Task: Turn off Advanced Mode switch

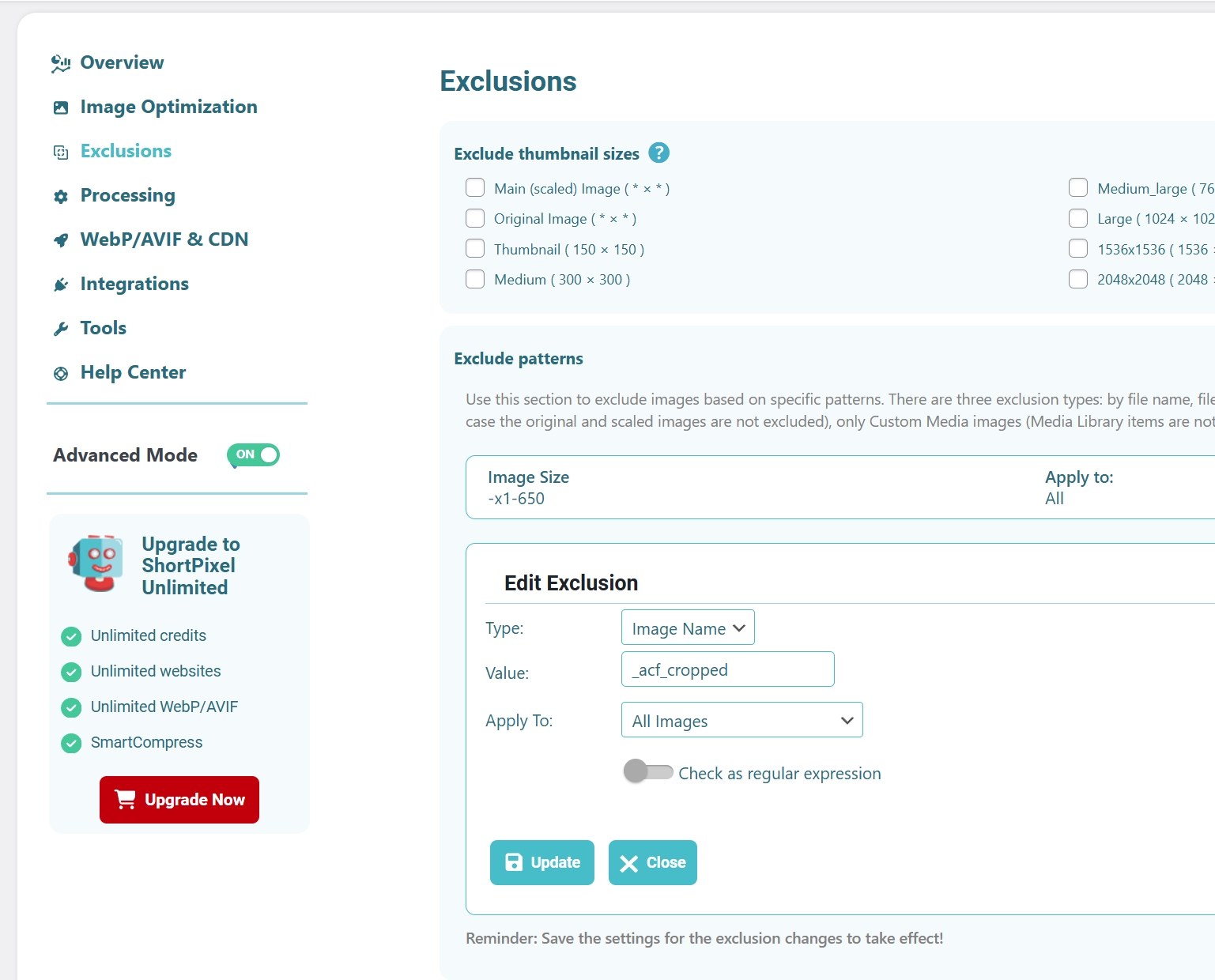Action: 252,455
